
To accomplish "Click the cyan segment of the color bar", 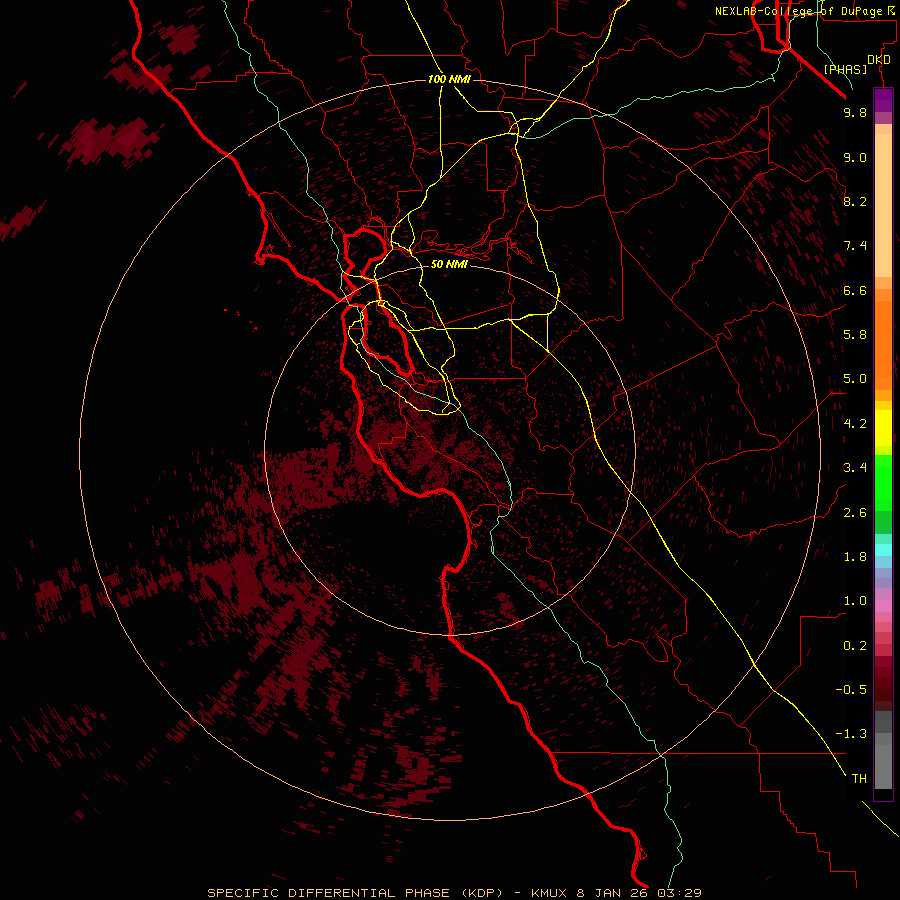I will click(x=883, y=550).
